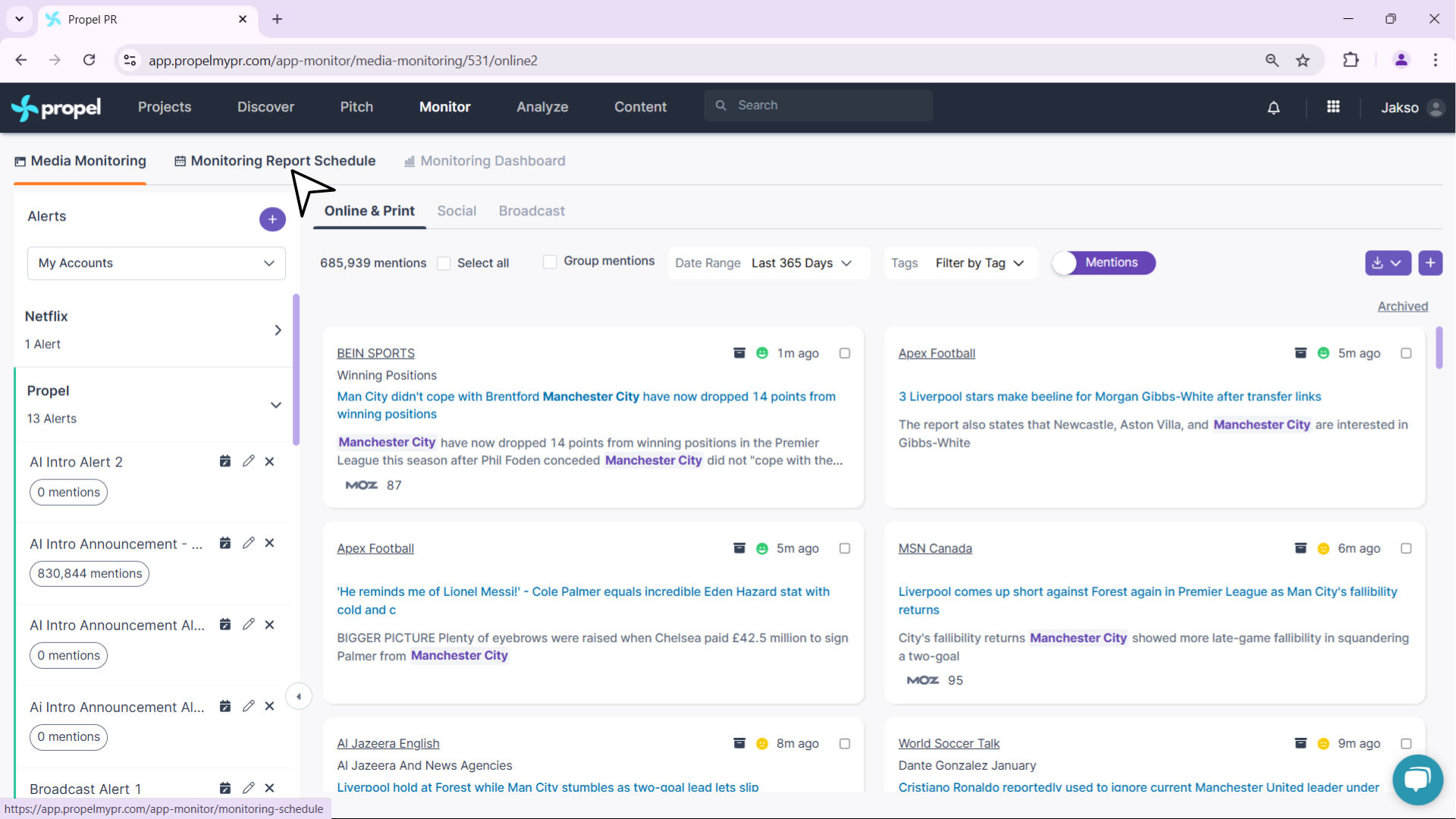Open schedule icon for AI Intro Announcement - ...
1456x819 pixels.
(x=225, y=543)
